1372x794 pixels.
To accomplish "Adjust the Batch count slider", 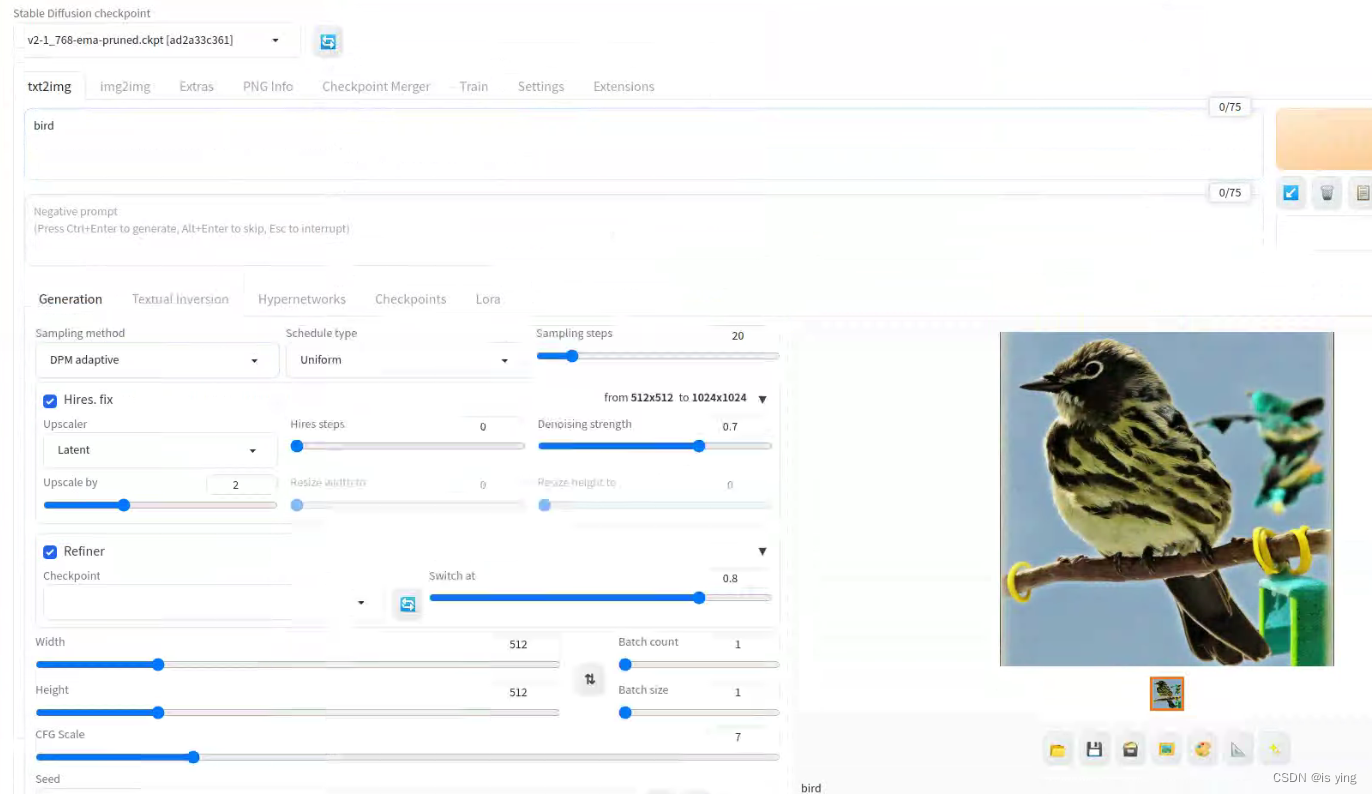I will [698, 664].
